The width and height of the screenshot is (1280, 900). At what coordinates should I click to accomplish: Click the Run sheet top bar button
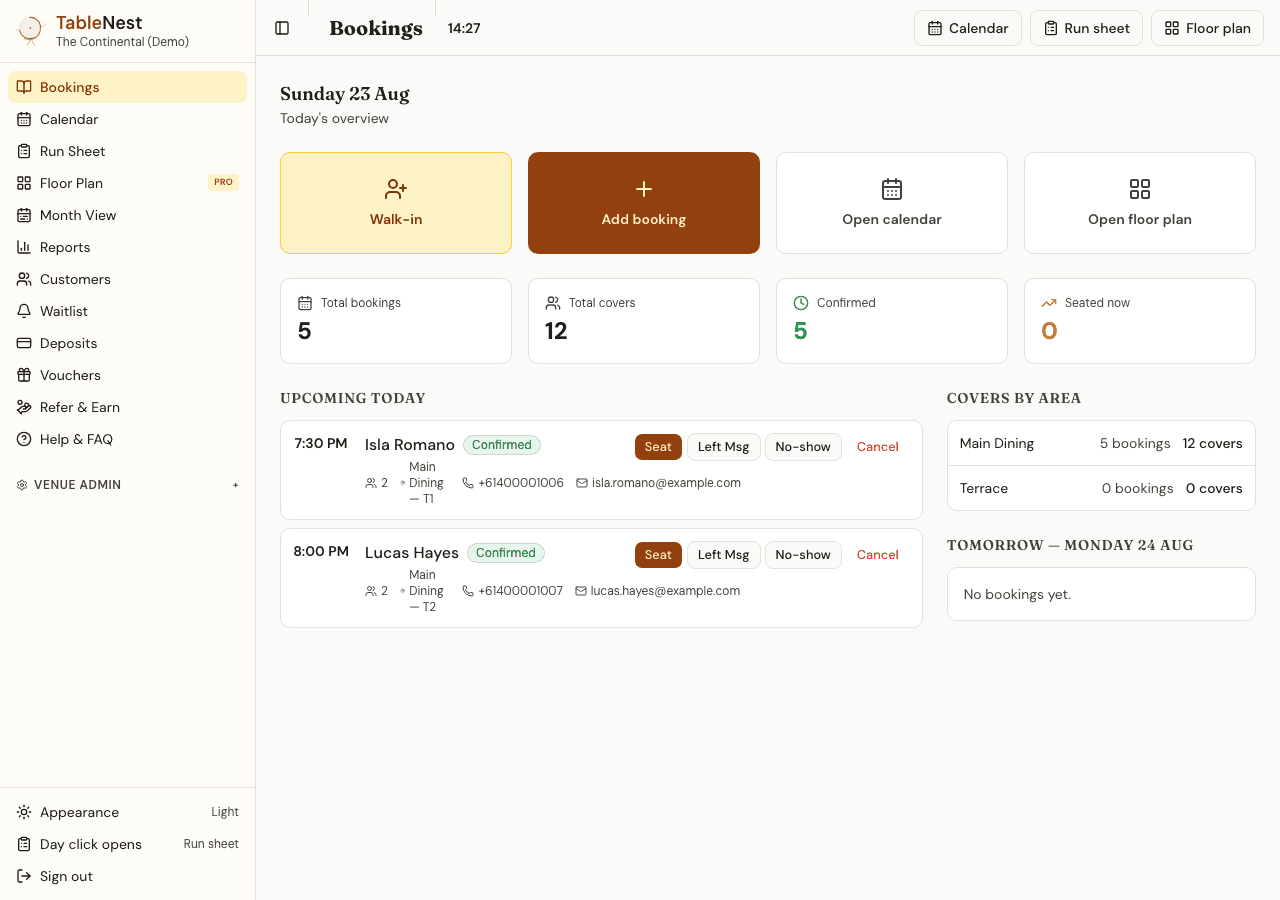1087,28
